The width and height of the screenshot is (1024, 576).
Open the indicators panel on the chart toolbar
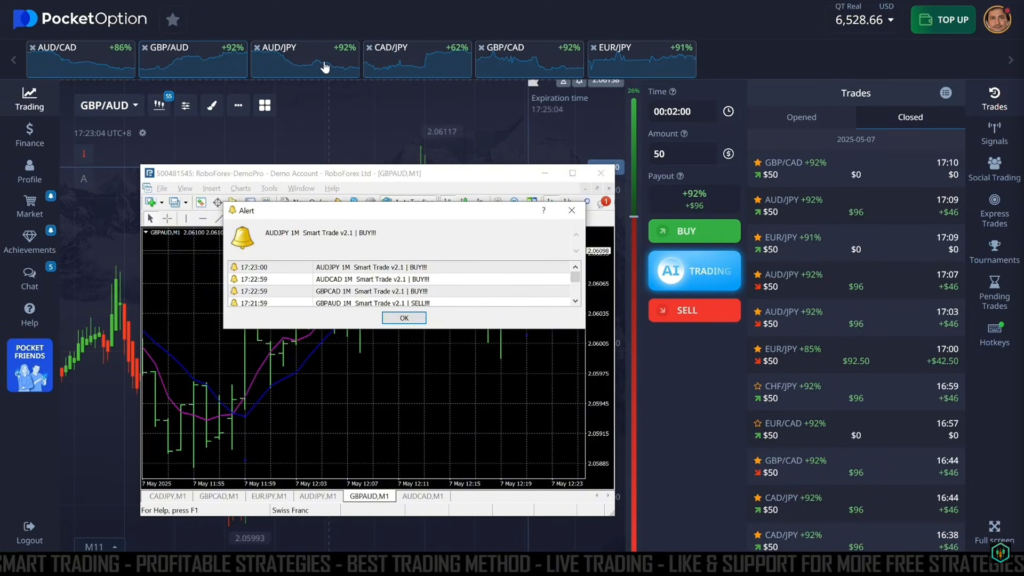point(160,105)
